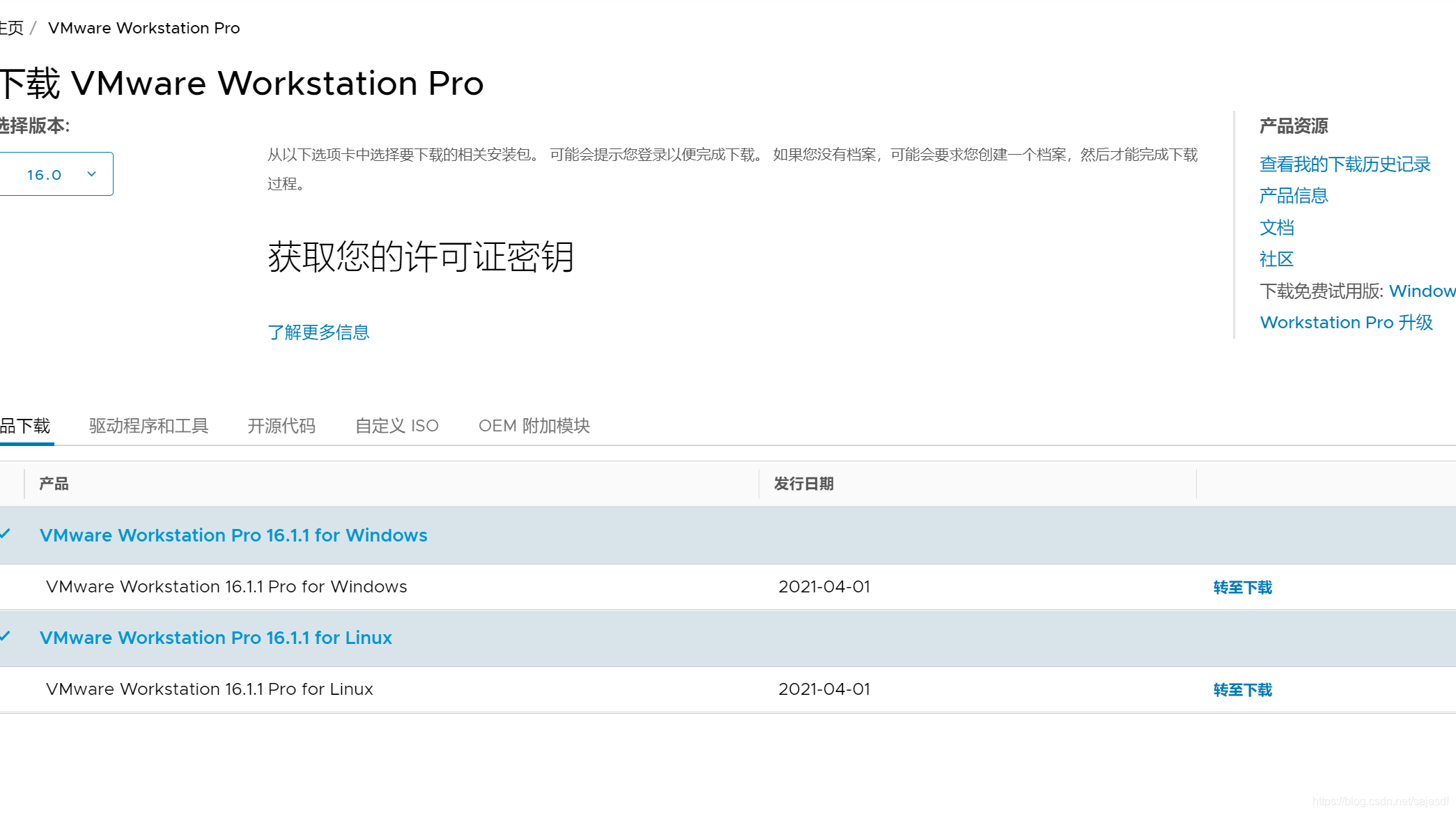The width and height of the screenshot is (1456, 814).
Task: Collapse the Workstation Pro 16.1.1 for Windows group
Action: coord(6,535)
